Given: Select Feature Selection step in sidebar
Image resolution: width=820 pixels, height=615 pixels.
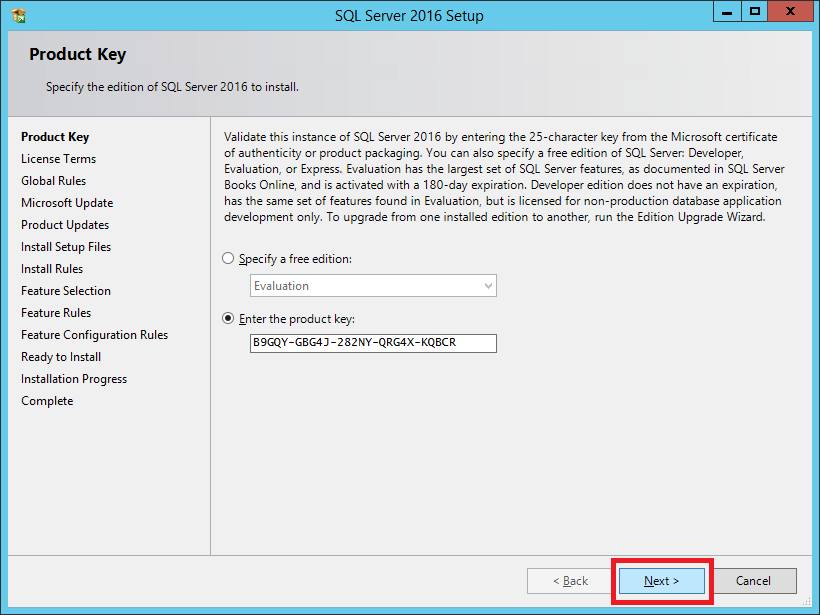Looking at the screenshot, I should pos(66,291).
